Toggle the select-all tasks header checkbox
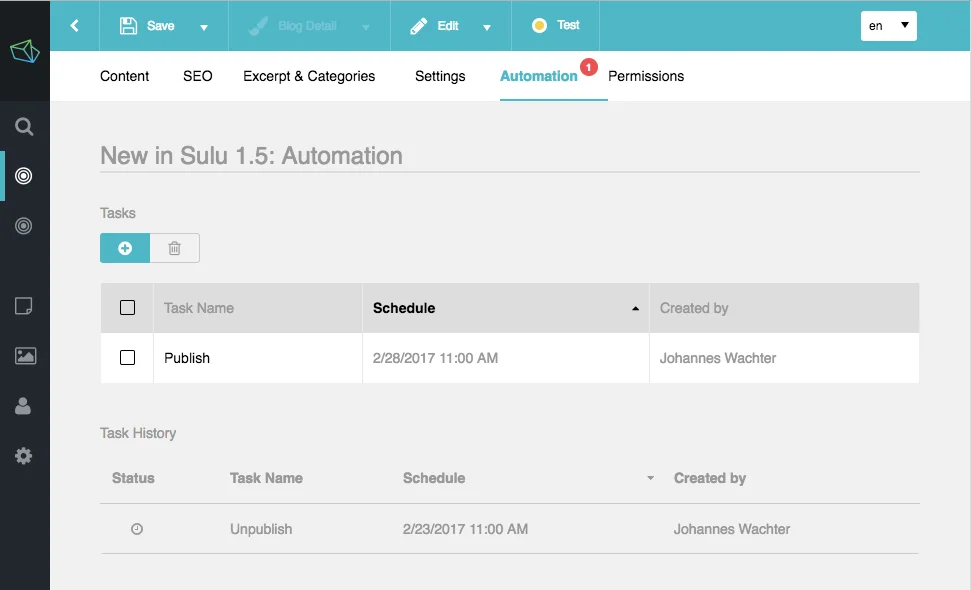This screenshot has height=590, width=971. tap(127, 308)
